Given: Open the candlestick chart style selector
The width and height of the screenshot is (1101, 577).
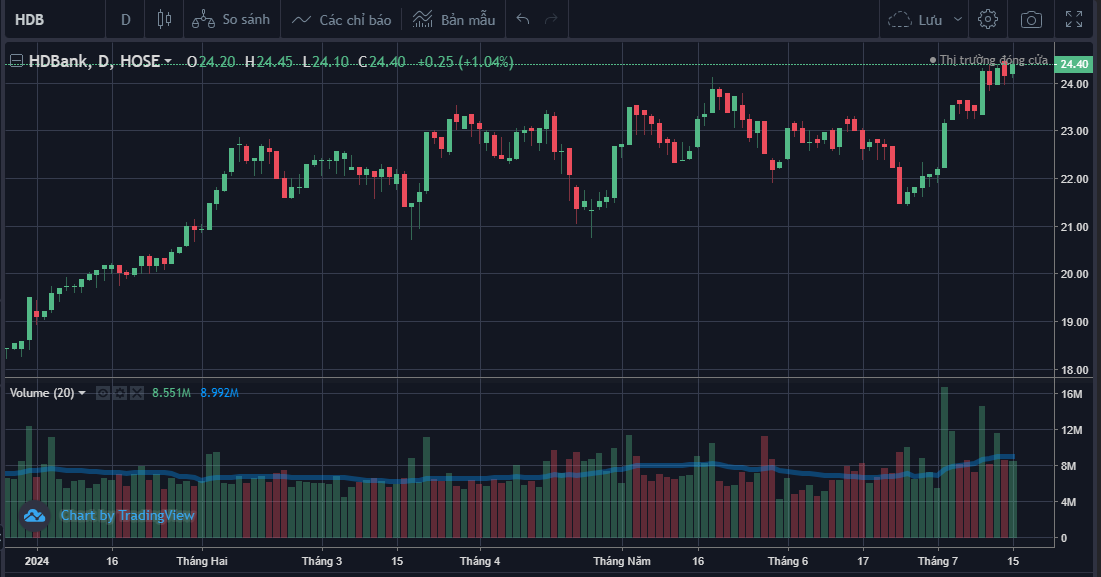Looking at the screenshot, I should 165,19.
